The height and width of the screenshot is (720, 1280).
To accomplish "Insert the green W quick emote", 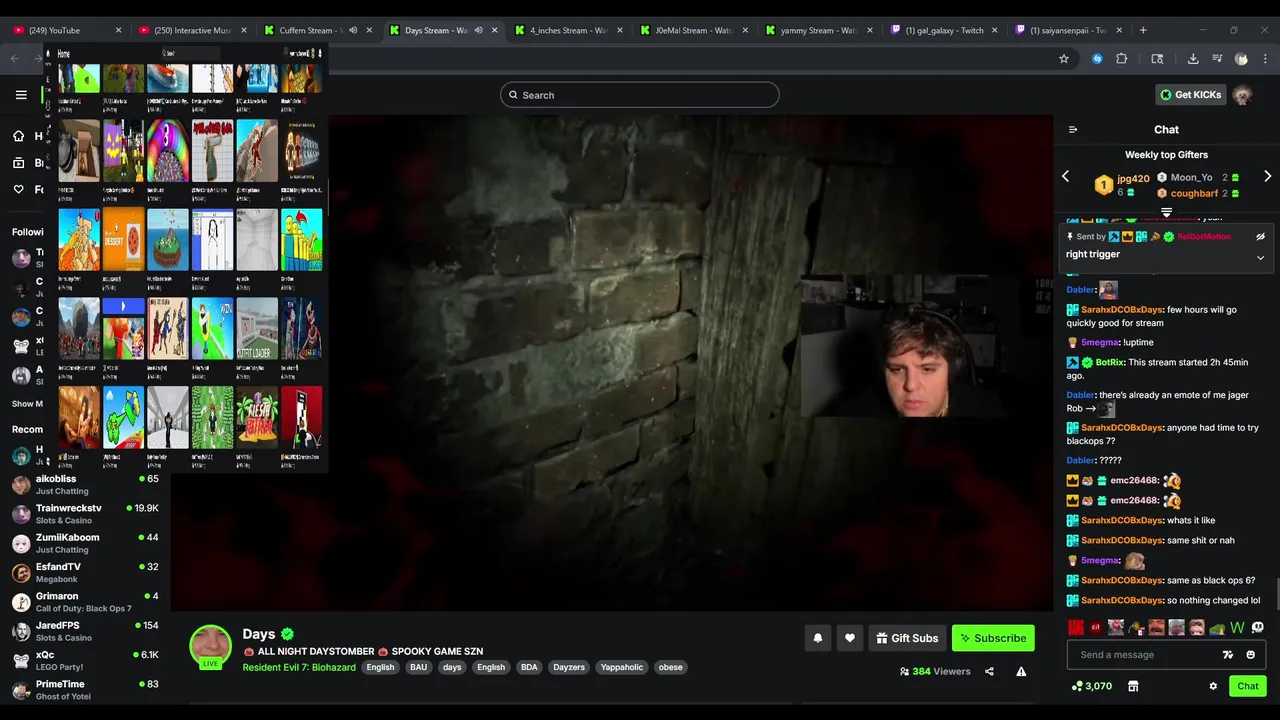I will (x=1237, y=628).
